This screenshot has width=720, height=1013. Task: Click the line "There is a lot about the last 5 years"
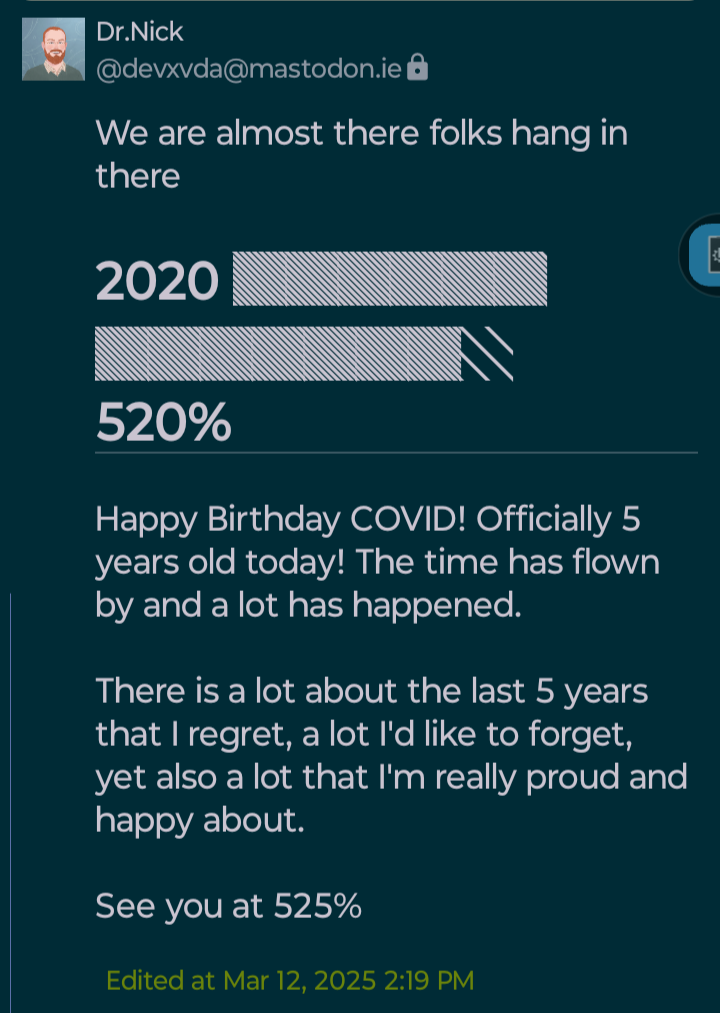[371, 690]
